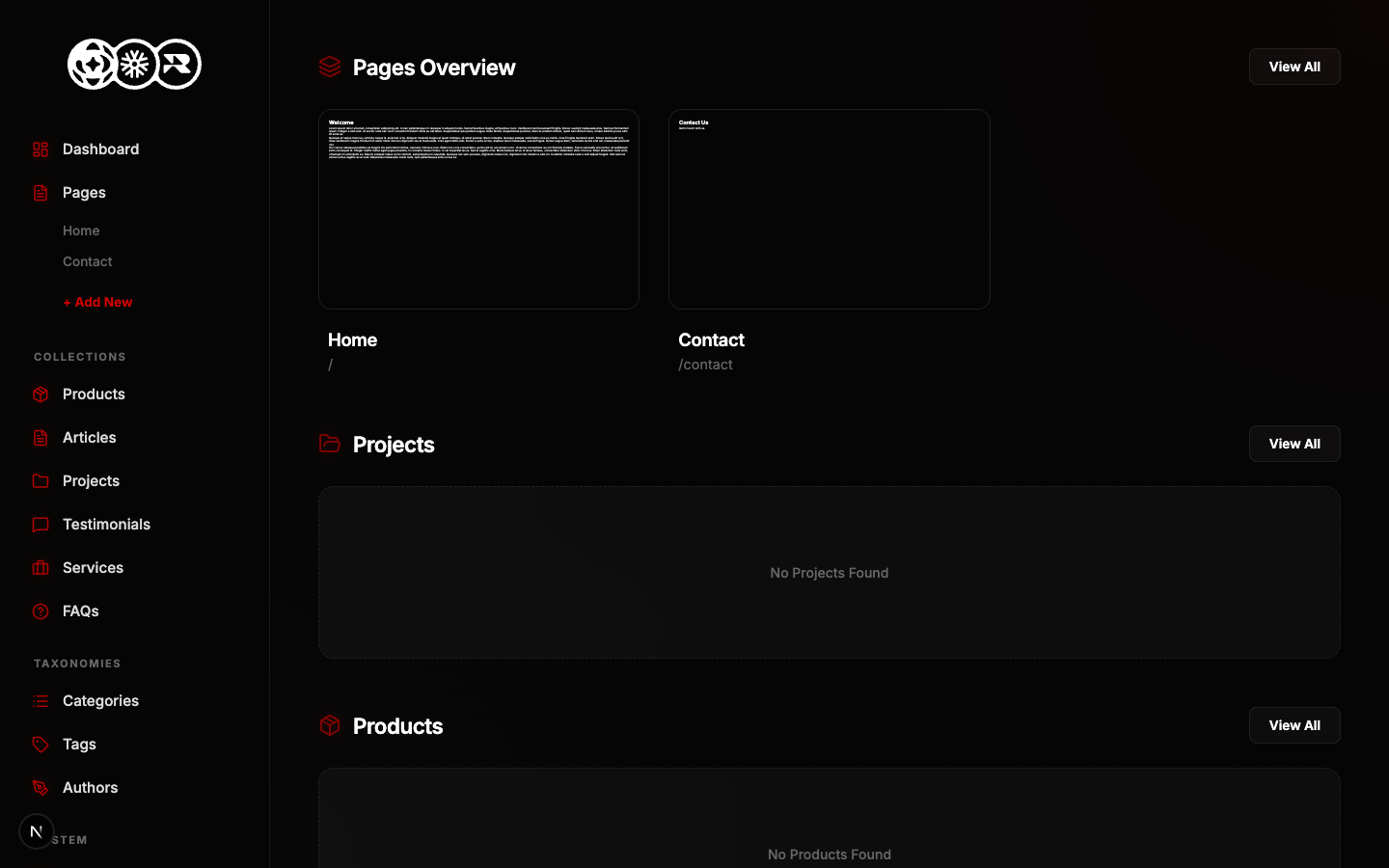The height and width of the screenshot is (868, 1389).
Task: Click the Services briefcase icon in sidebar
Action: [41, 568]
